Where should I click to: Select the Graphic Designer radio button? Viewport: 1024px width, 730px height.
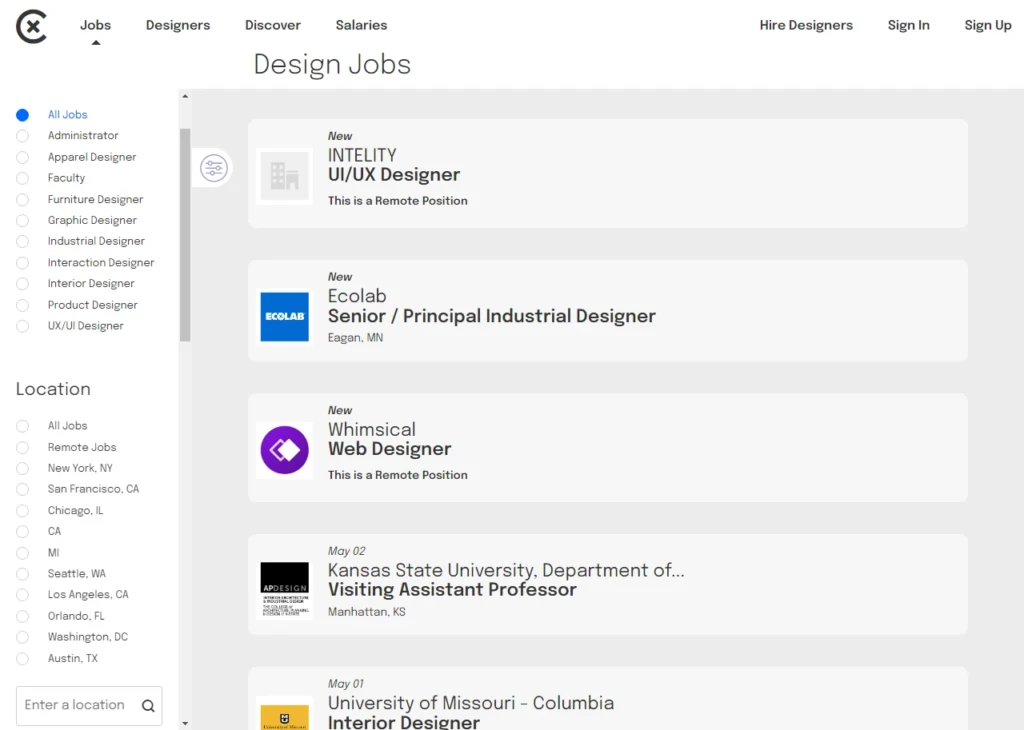pyautogui.click(x=22, y=221)
